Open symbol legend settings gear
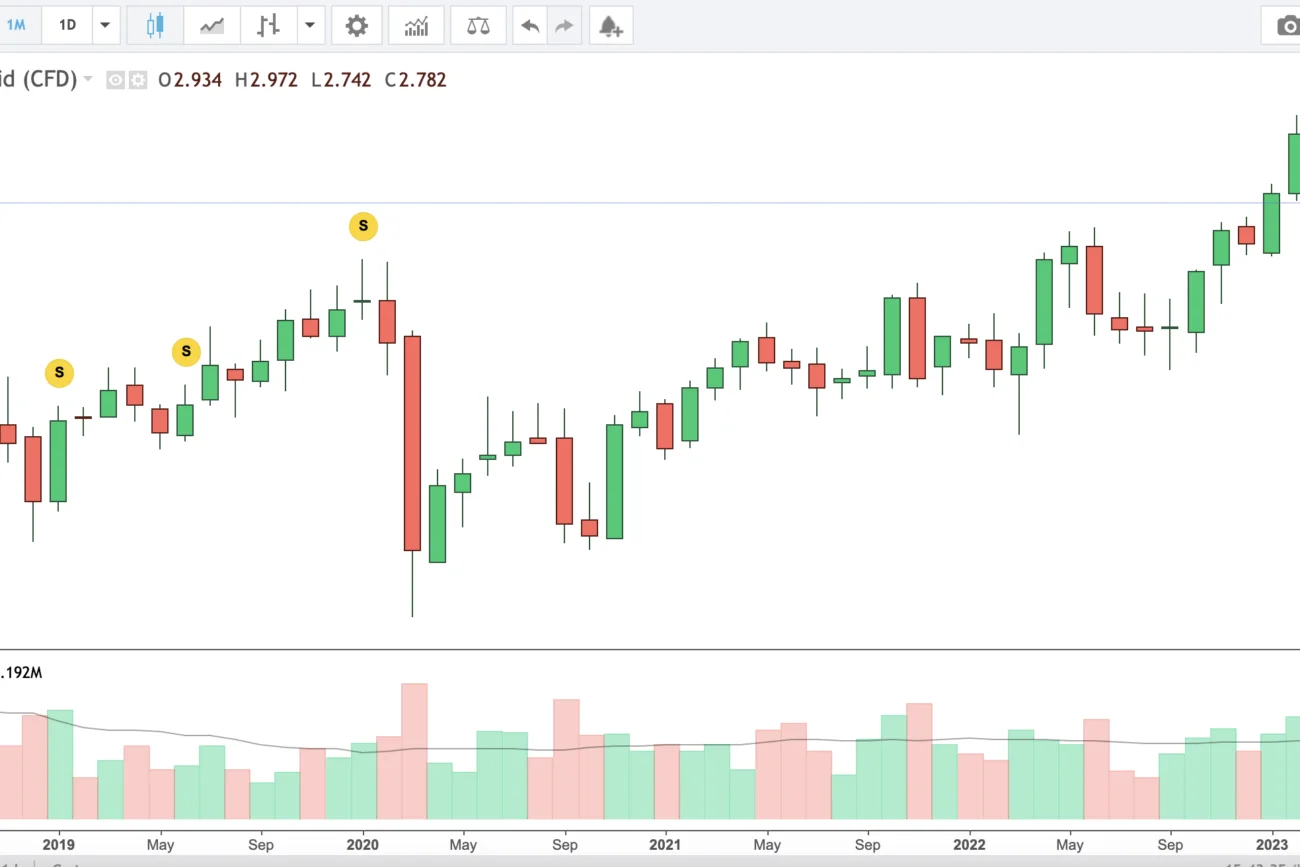 coord(137,80)
